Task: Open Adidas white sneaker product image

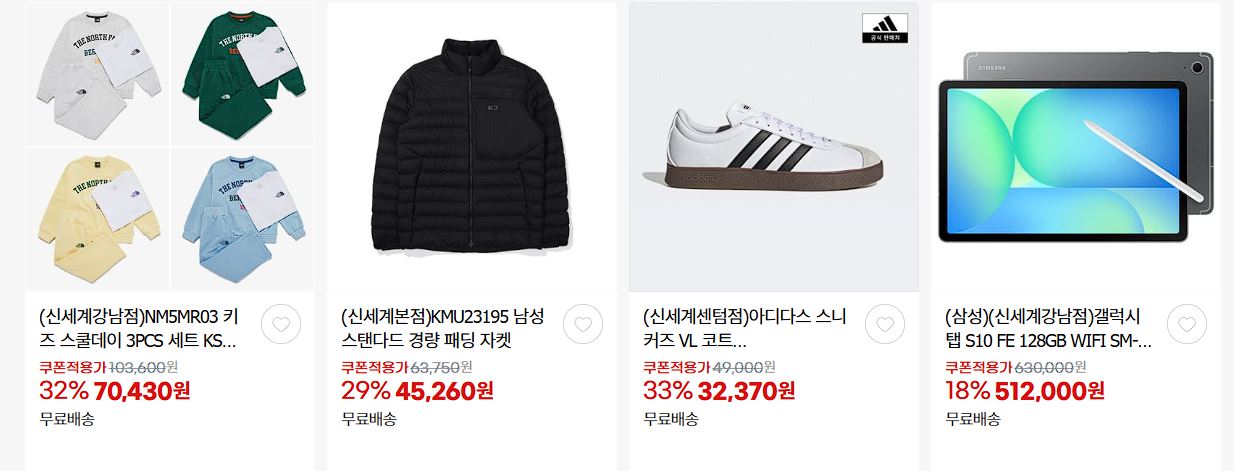Action: coord(773,147)
